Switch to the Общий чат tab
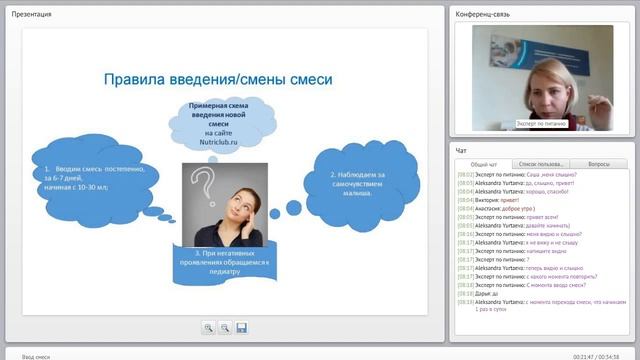This screenshot has height=360, width=640. tap(484, 164)
